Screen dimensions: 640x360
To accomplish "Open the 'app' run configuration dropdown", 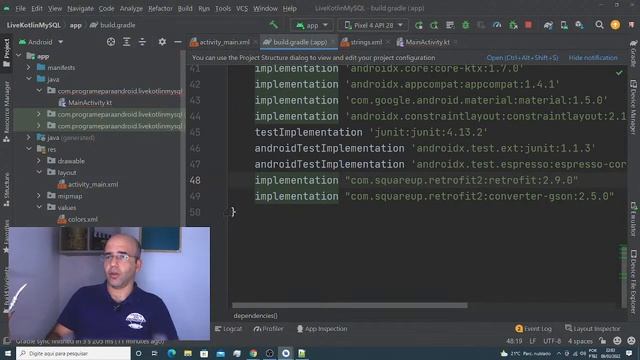I will [312, 25].
